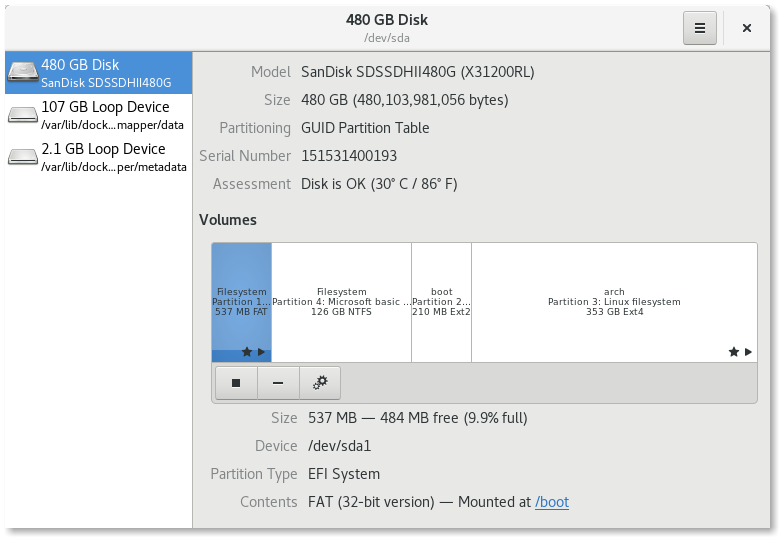This screenshot has width=779, height=537.
Task: Unmount the selected partition with stop button
Action: [x=236, y=383]
